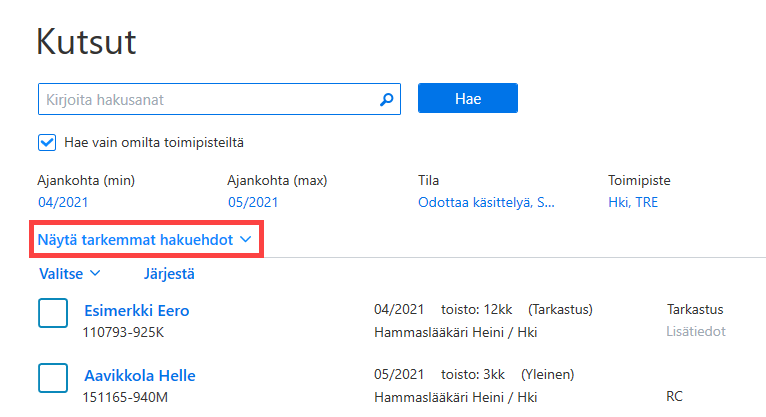
Task: Open patient Aavikkola Helle
Action: click(140, 375)
